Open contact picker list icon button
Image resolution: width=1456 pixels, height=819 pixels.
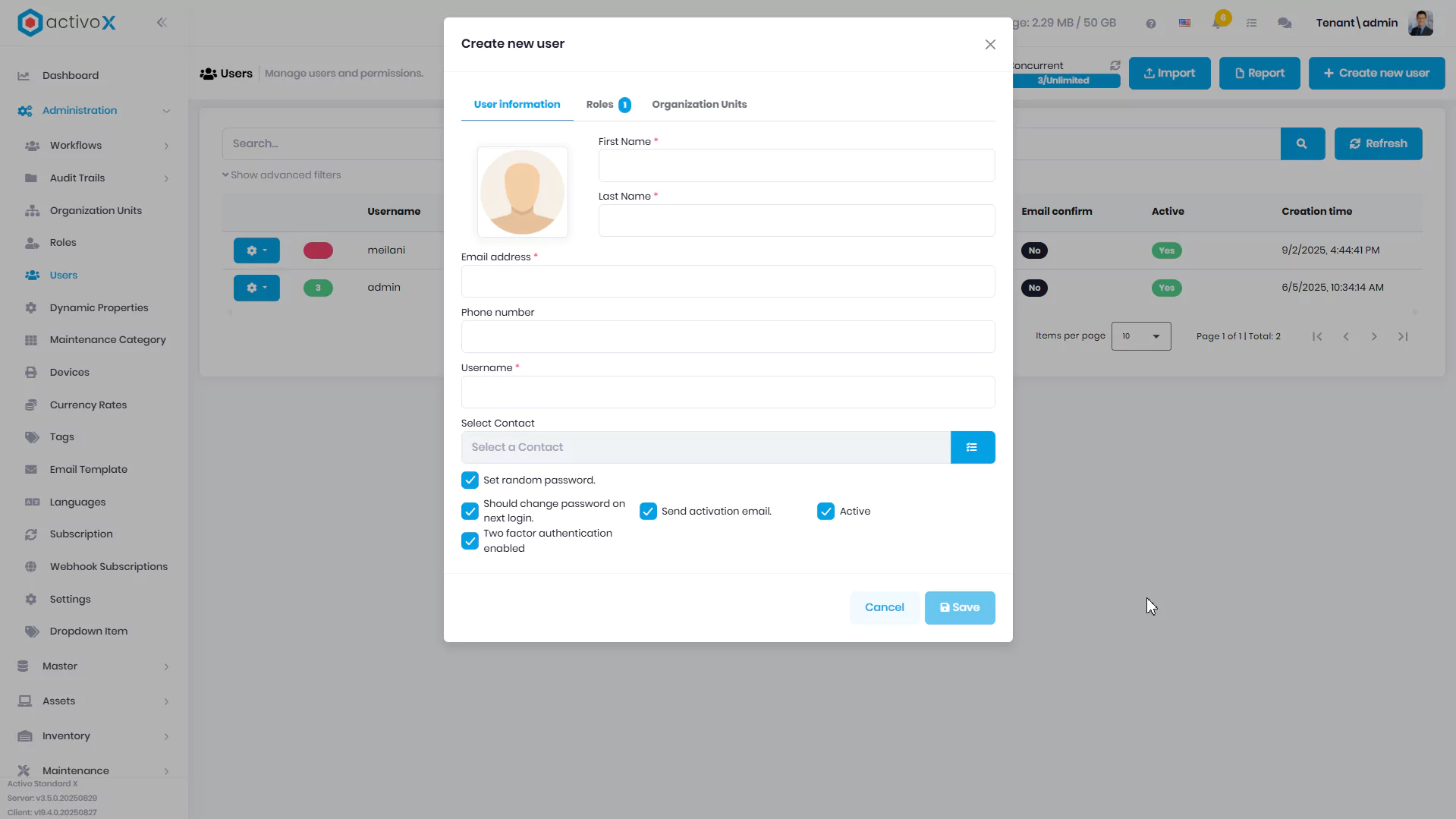coord(972,447)
